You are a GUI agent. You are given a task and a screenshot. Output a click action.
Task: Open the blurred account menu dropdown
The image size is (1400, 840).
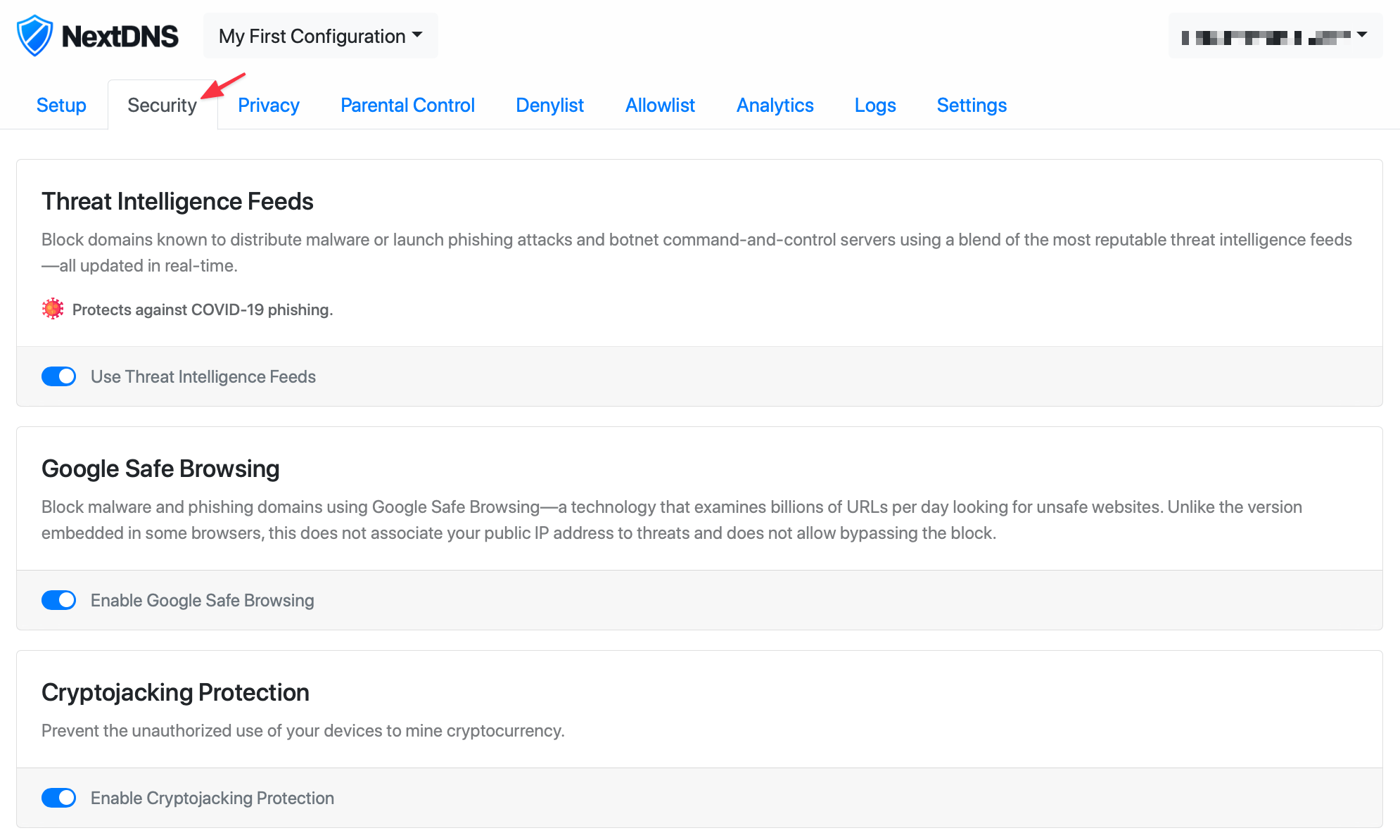point(1275,36)
